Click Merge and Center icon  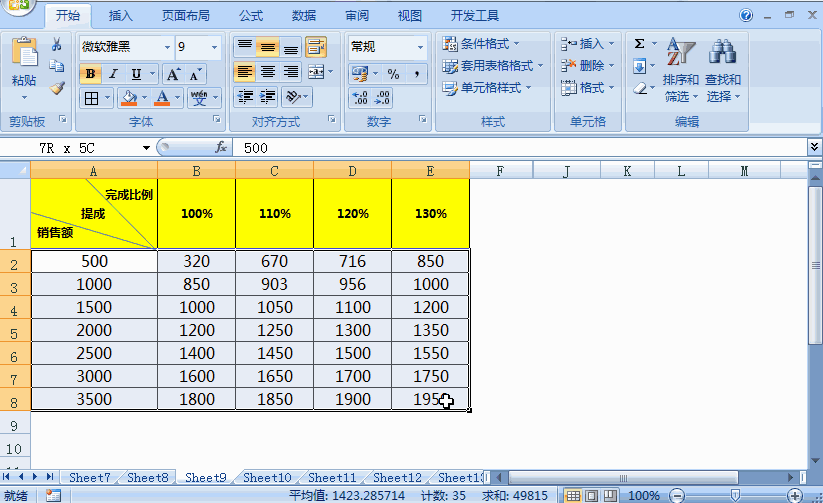pos(316,71)
